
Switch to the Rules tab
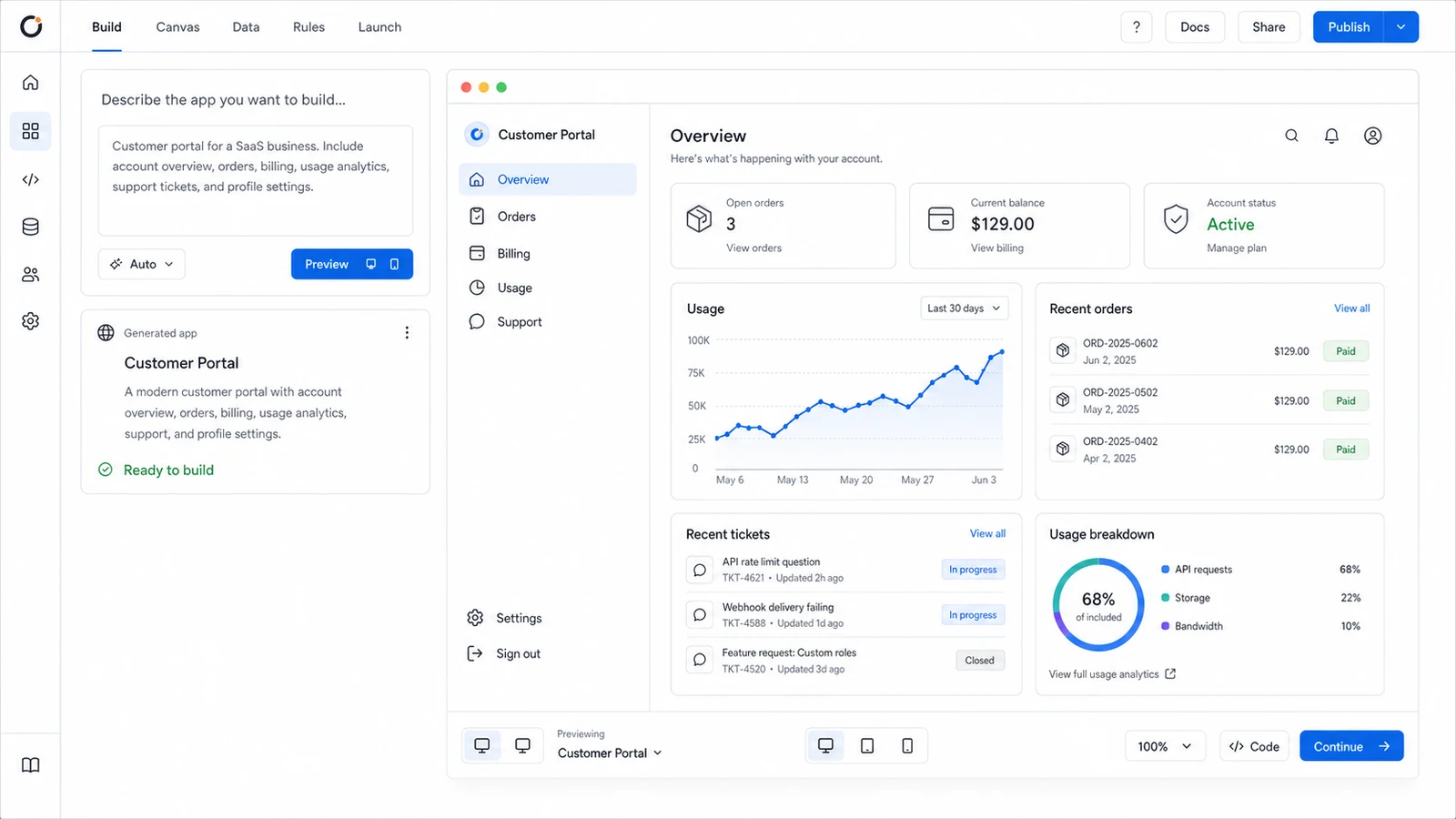[308, 27]
